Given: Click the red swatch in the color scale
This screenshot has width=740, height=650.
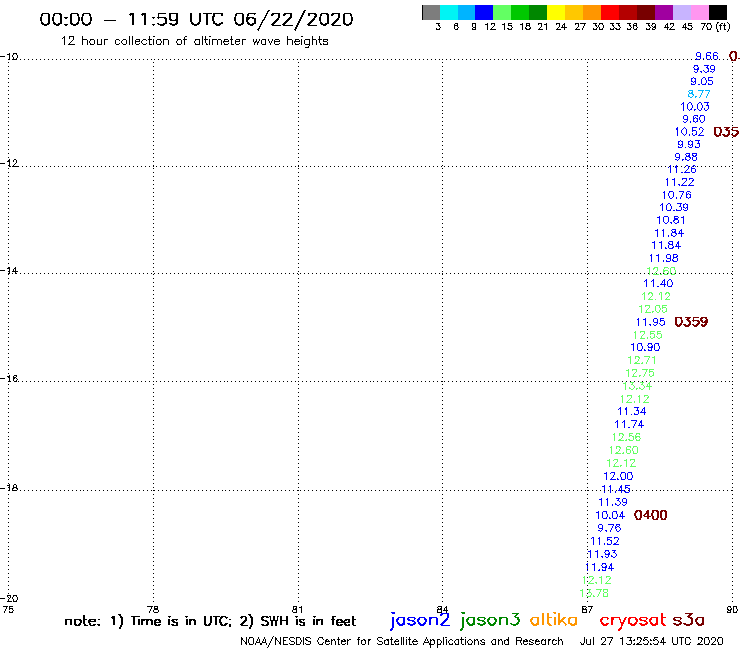Looking at the screenshot, I should [x=610, y=12].
